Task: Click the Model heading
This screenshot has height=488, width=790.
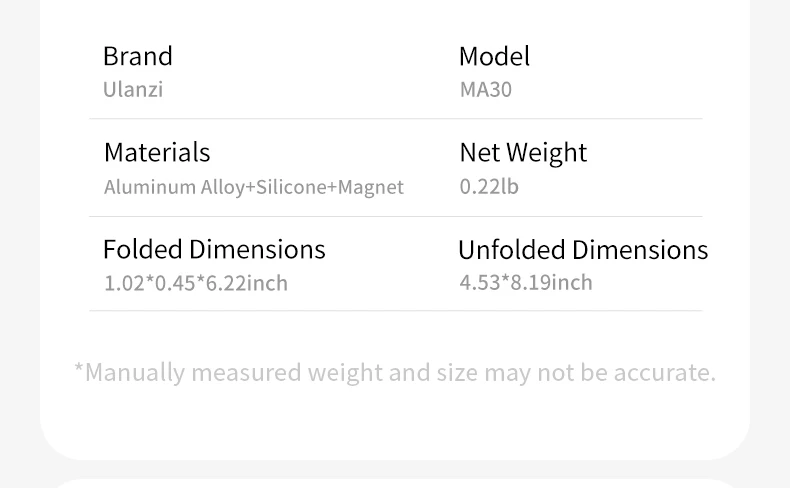Action: [494, 56]
